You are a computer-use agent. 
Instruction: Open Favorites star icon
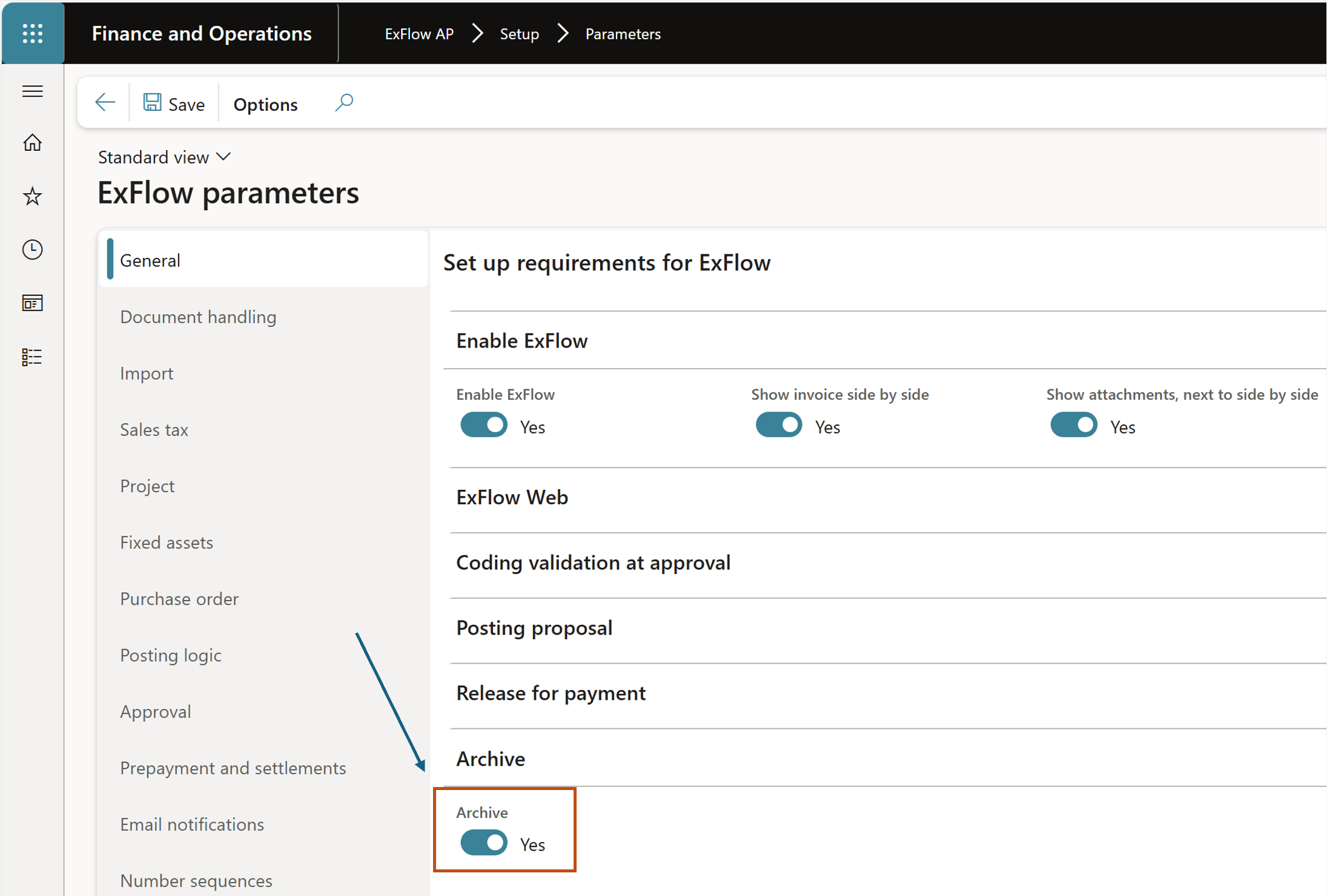coord(33,196)
